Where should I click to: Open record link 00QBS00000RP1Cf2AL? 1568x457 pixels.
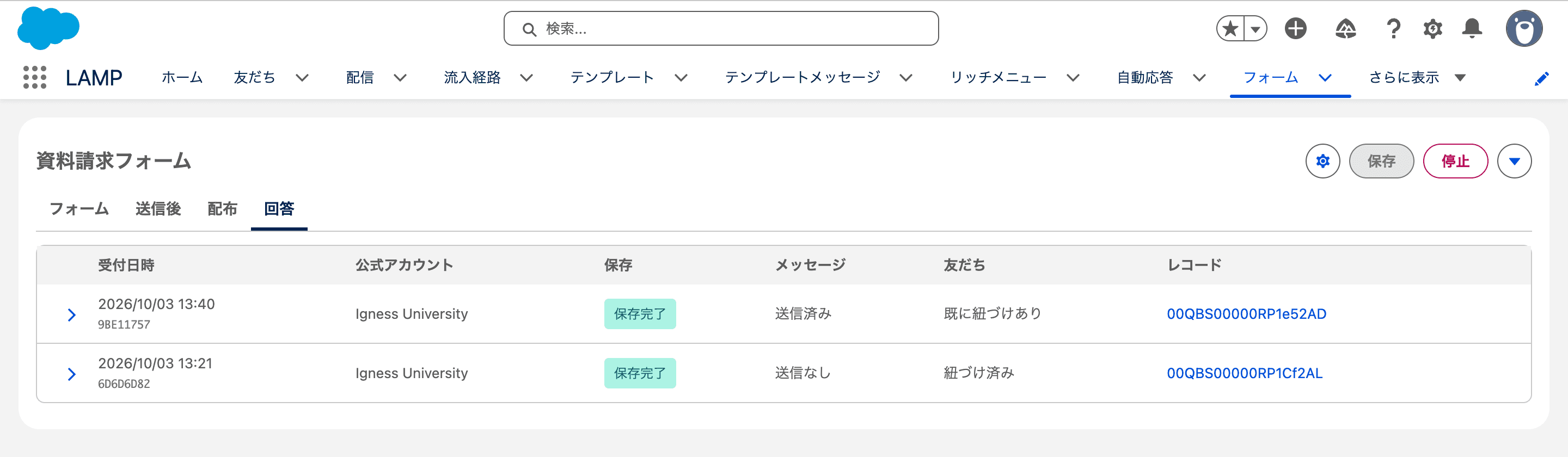click(x=1244, y=373)
